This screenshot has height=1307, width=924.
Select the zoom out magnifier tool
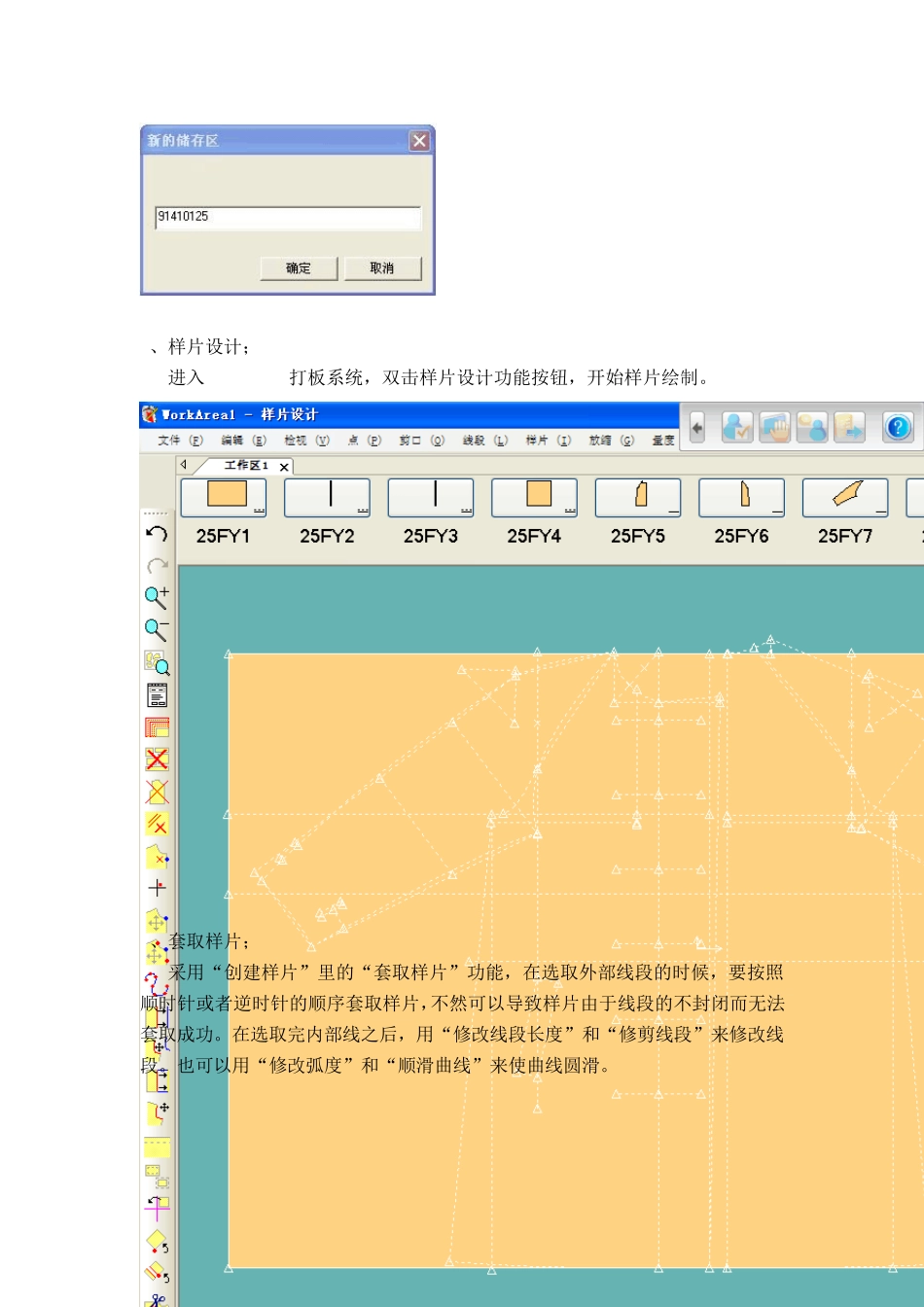point(157,630)
